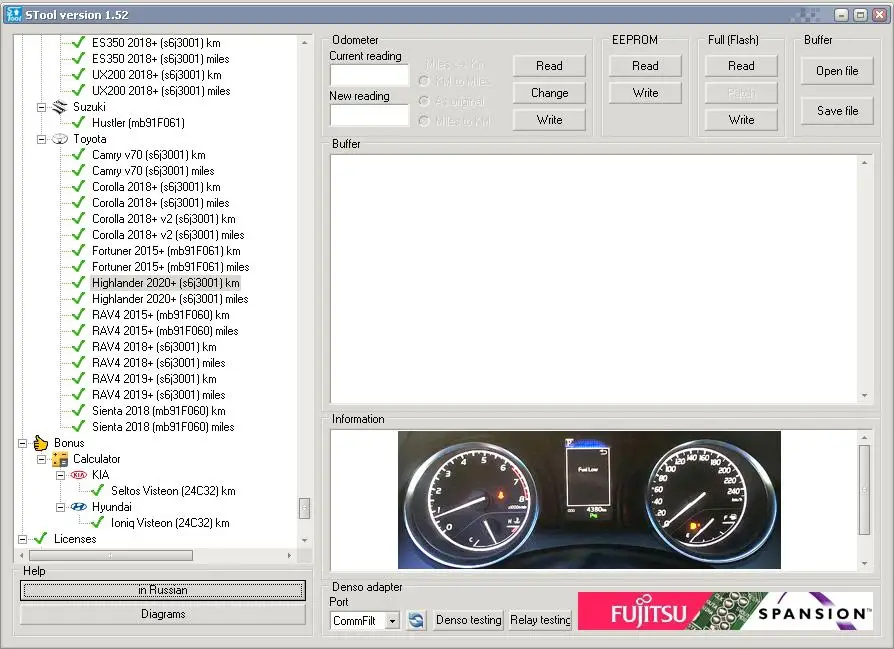The image size is (894, 649).
Task: Click the Odometer Read button
Action: tap(549, 66)
